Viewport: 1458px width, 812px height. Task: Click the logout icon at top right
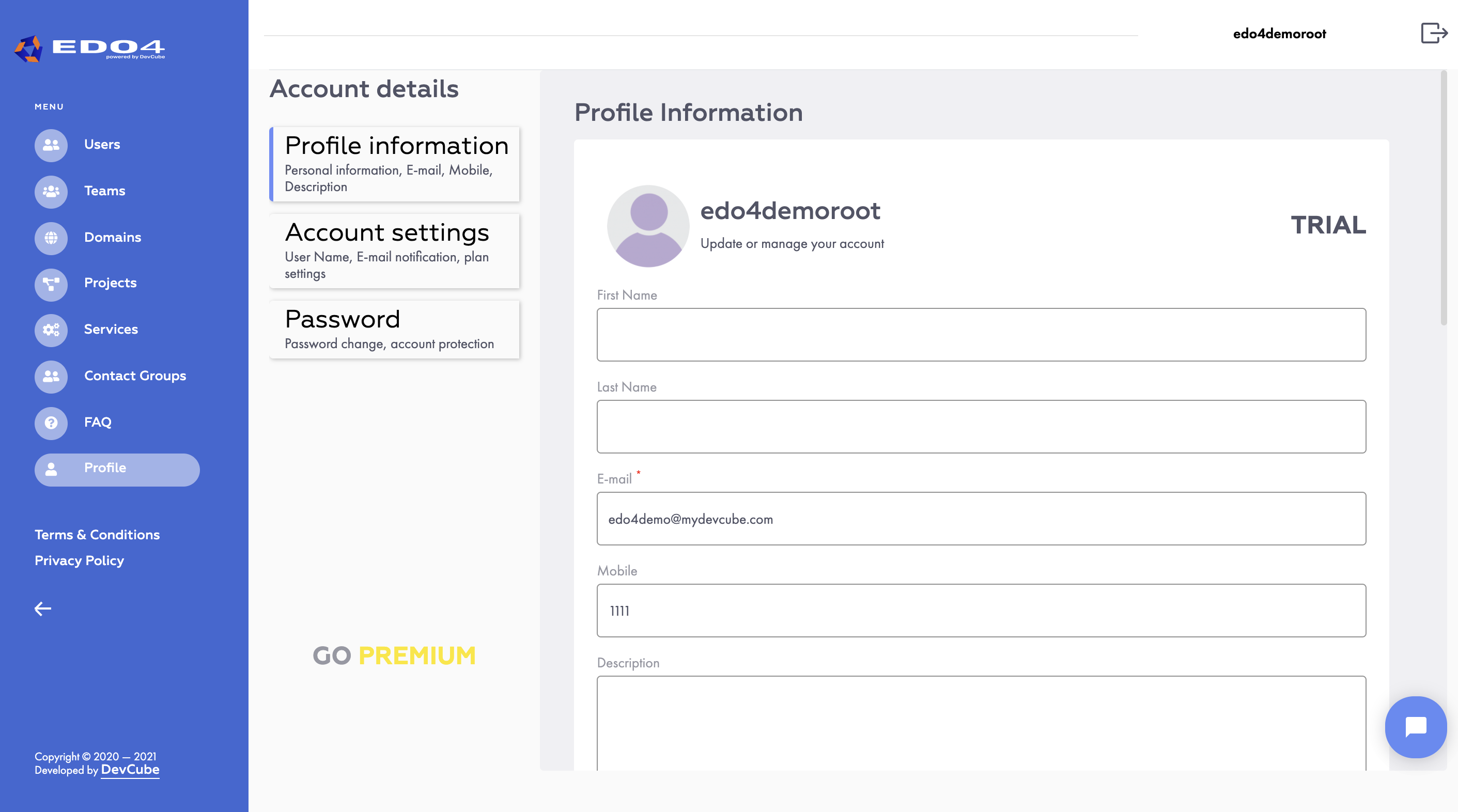pyautogui.click(x=1434, y=33)
